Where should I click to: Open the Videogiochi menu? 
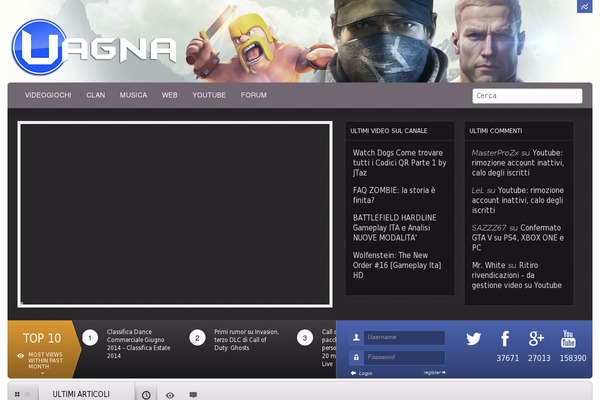[x=48, y=95]
